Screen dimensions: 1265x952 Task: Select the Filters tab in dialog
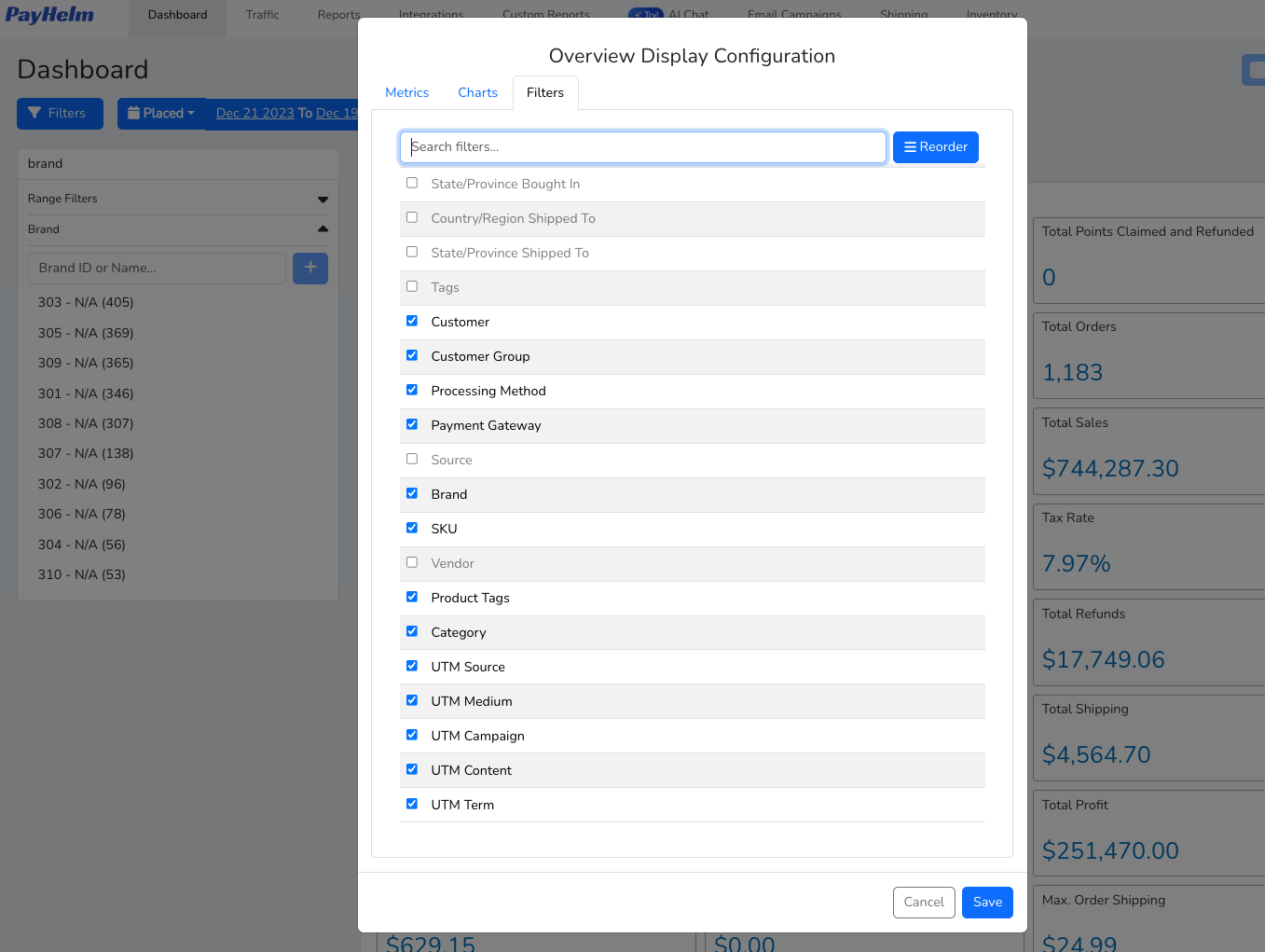tap(545, 93)
